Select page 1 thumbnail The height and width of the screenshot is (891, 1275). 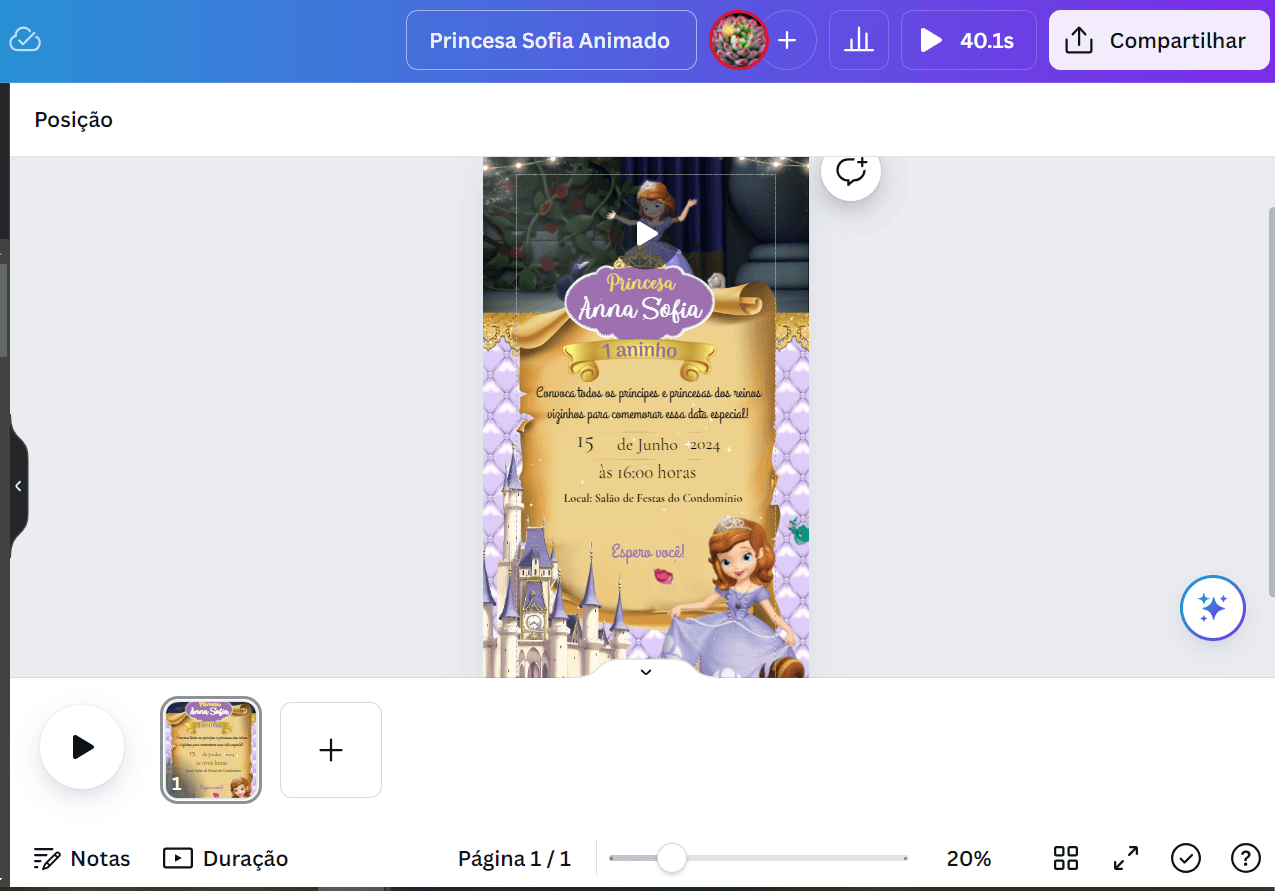click(x=211, y=750)
